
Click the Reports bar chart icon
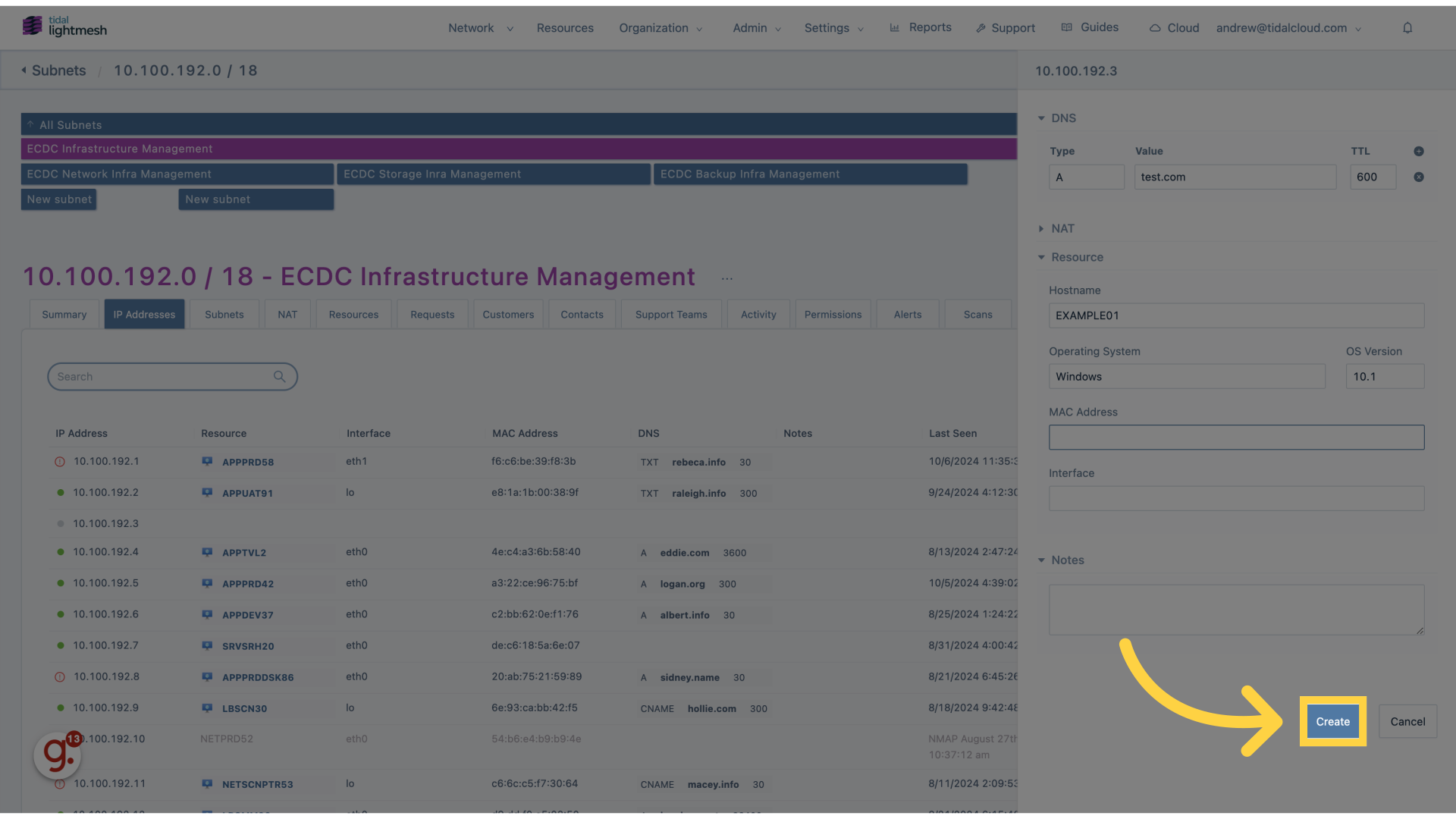click(x=895, y=27)
